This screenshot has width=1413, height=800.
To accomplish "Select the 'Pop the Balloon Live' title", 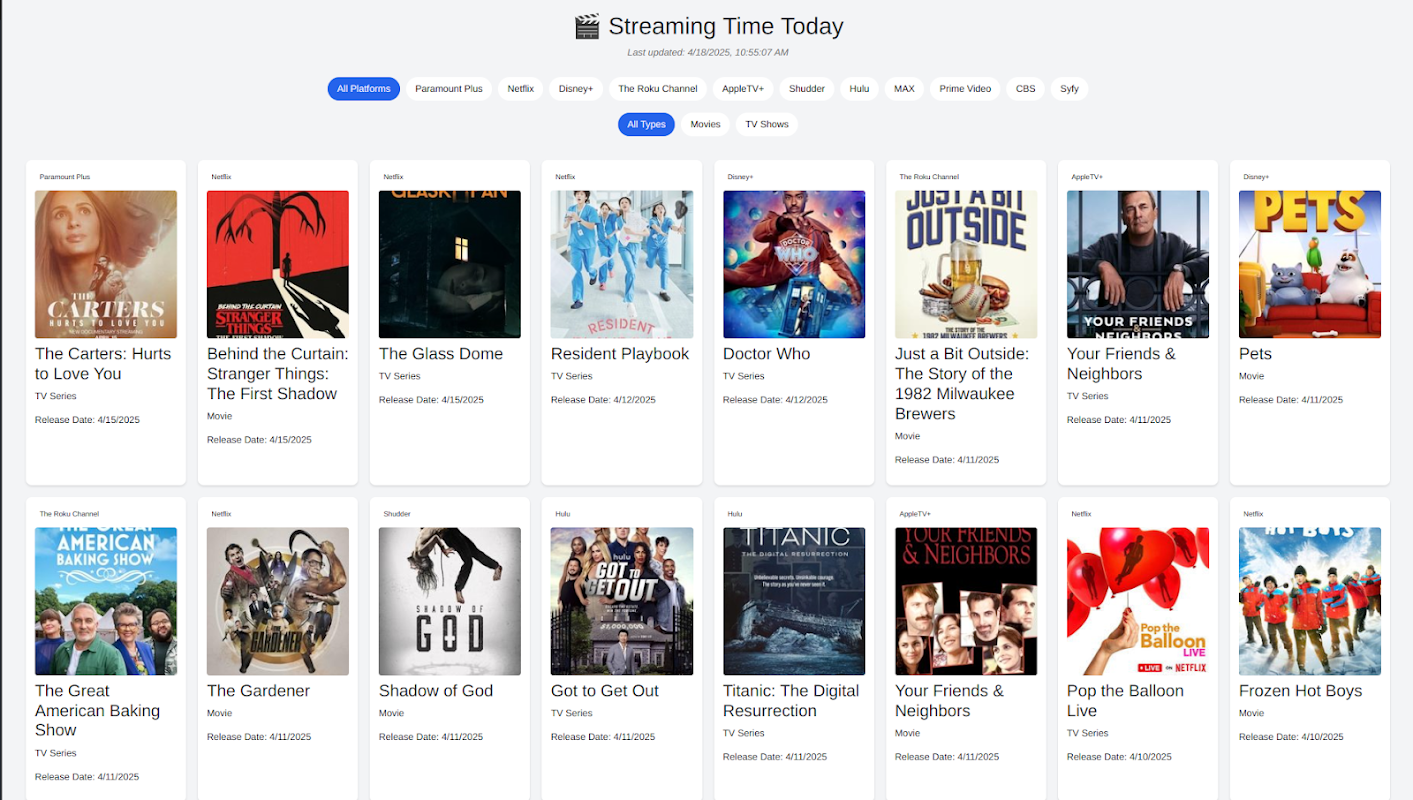I will click(x=1125, y=701).
